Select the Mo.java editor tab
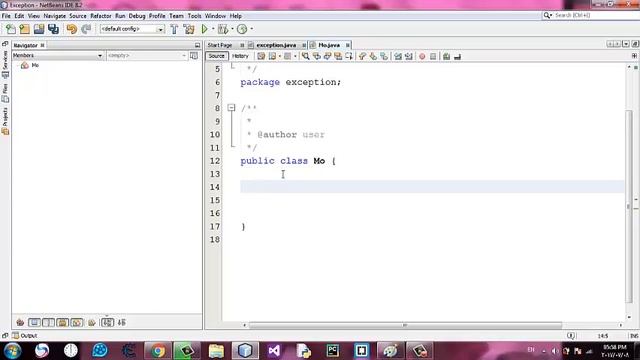 329,45
